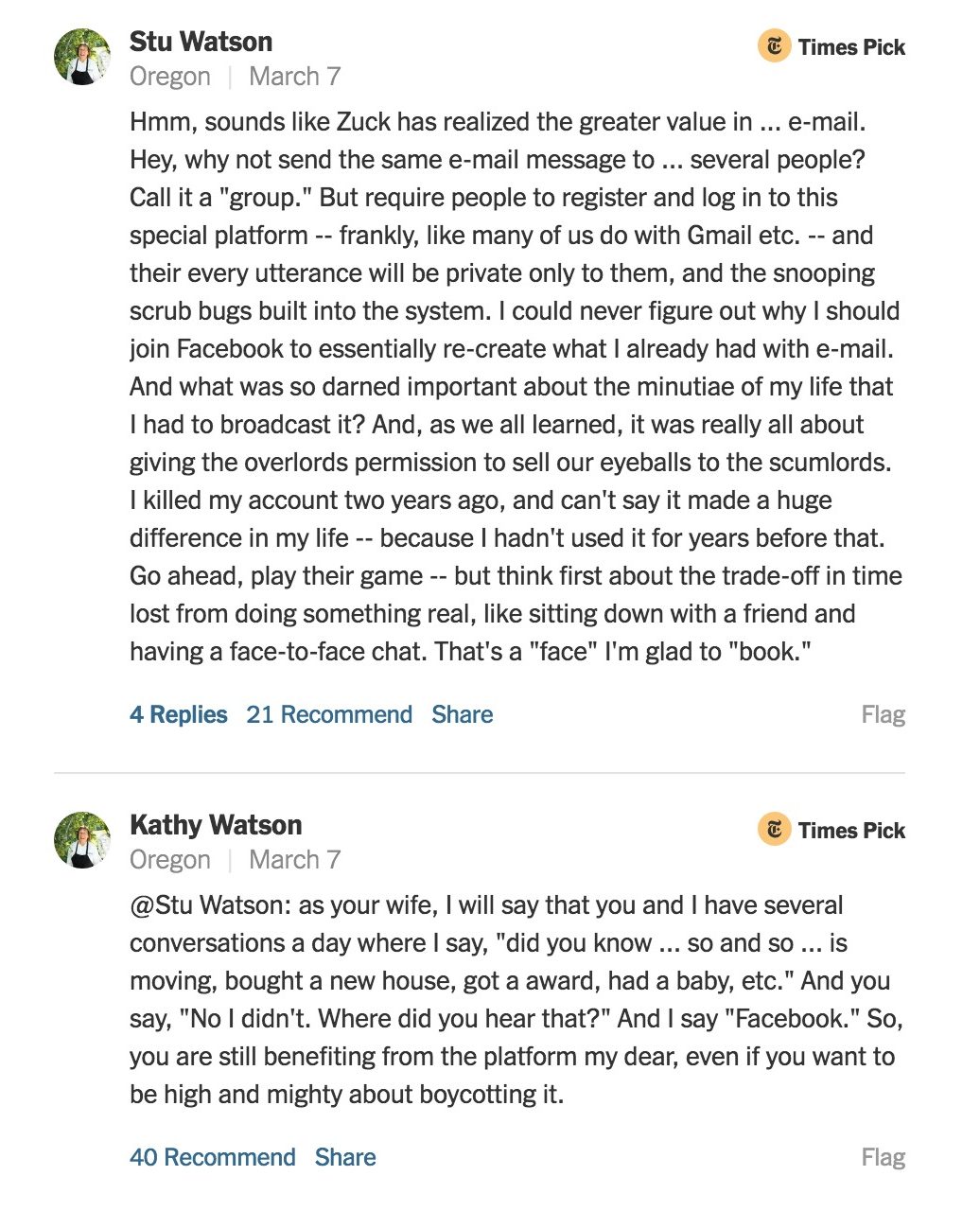
Task: Click the Times Pick badge icon on Kathy Watson's comment
Action: 774,829
